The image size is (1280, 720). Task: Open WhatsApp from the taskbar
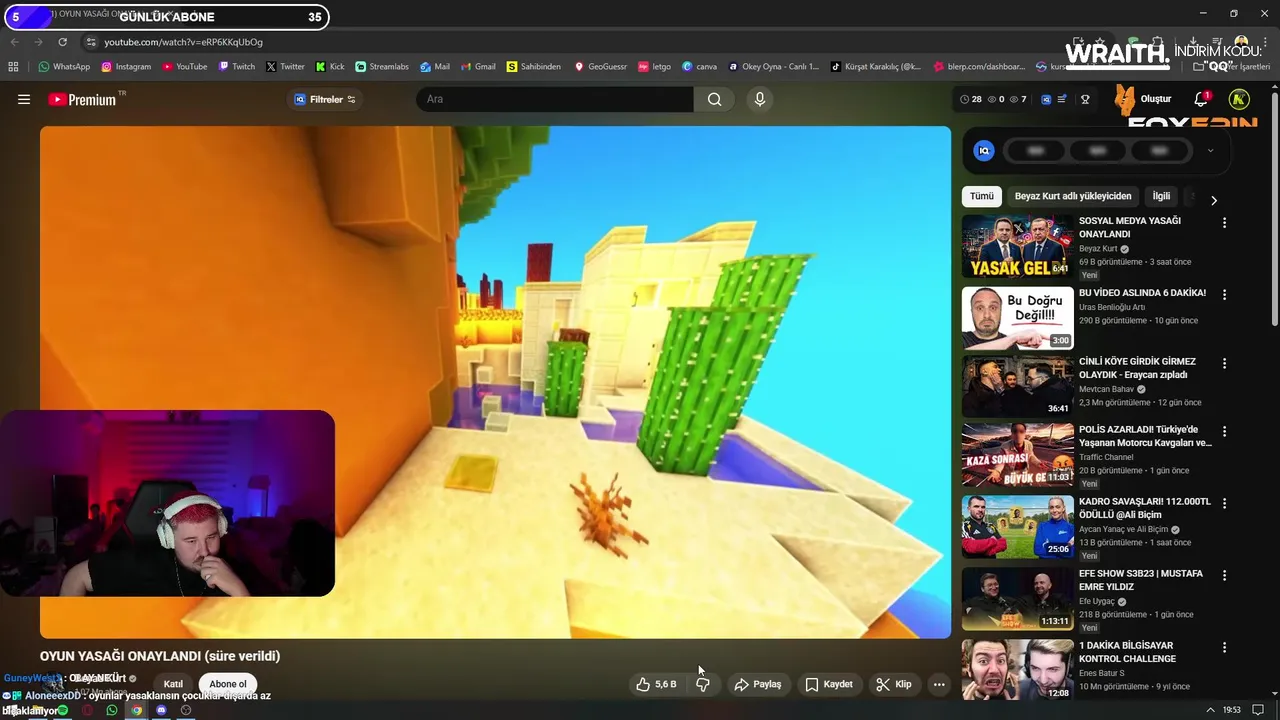click(x=112, y=710)
